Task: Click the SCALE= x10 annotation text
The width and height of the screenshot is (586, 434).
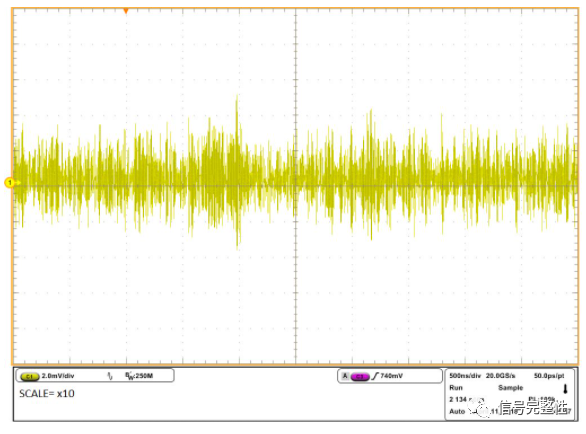Action: click(47, 394)
